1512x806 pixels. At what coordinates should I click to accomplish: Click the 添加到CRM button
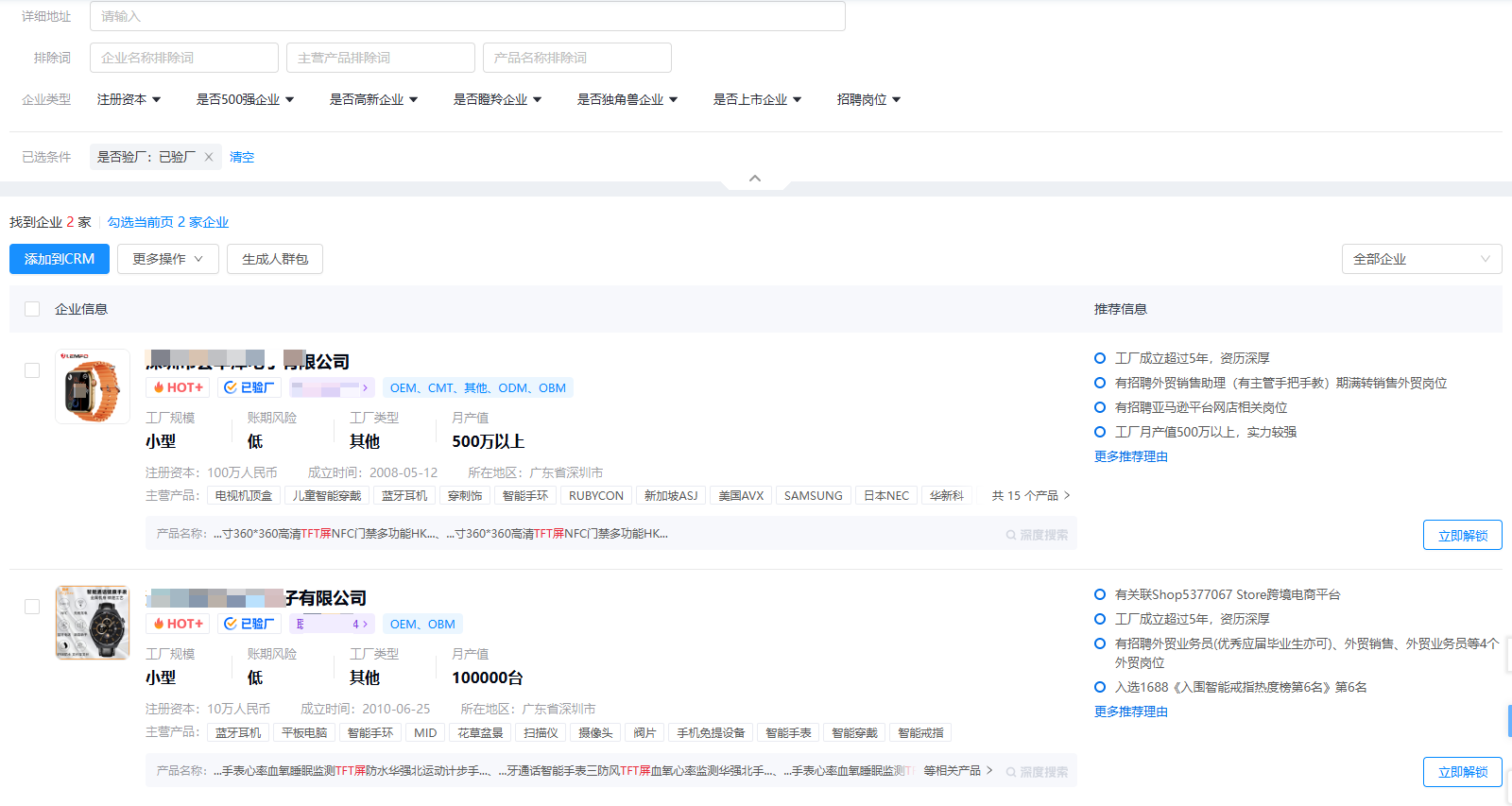pos(60,259)
